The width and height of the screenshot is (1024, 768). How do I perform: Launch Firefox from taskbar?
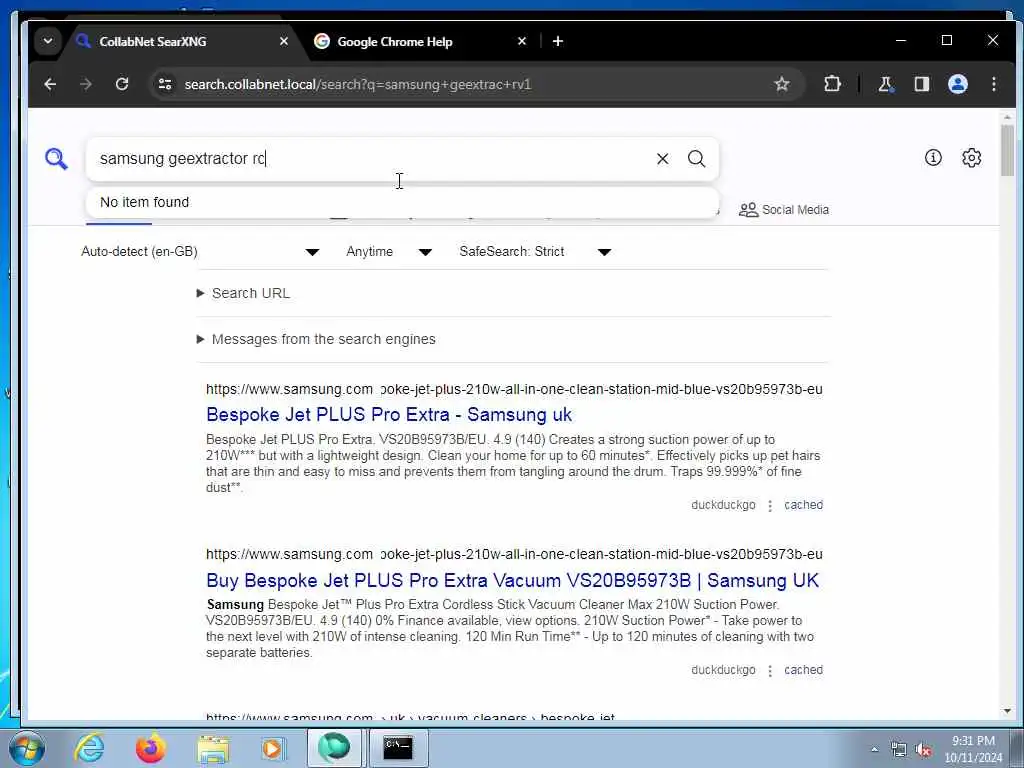(x=150, y=748)
